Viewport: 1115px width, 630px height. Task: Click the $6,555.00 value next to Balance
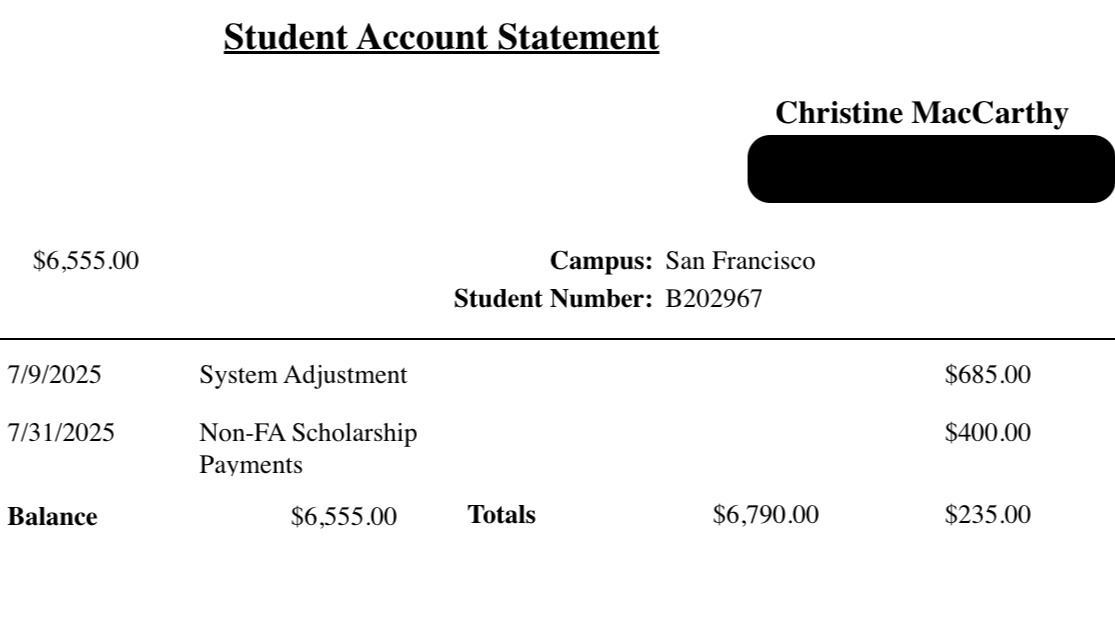[344, 517]
